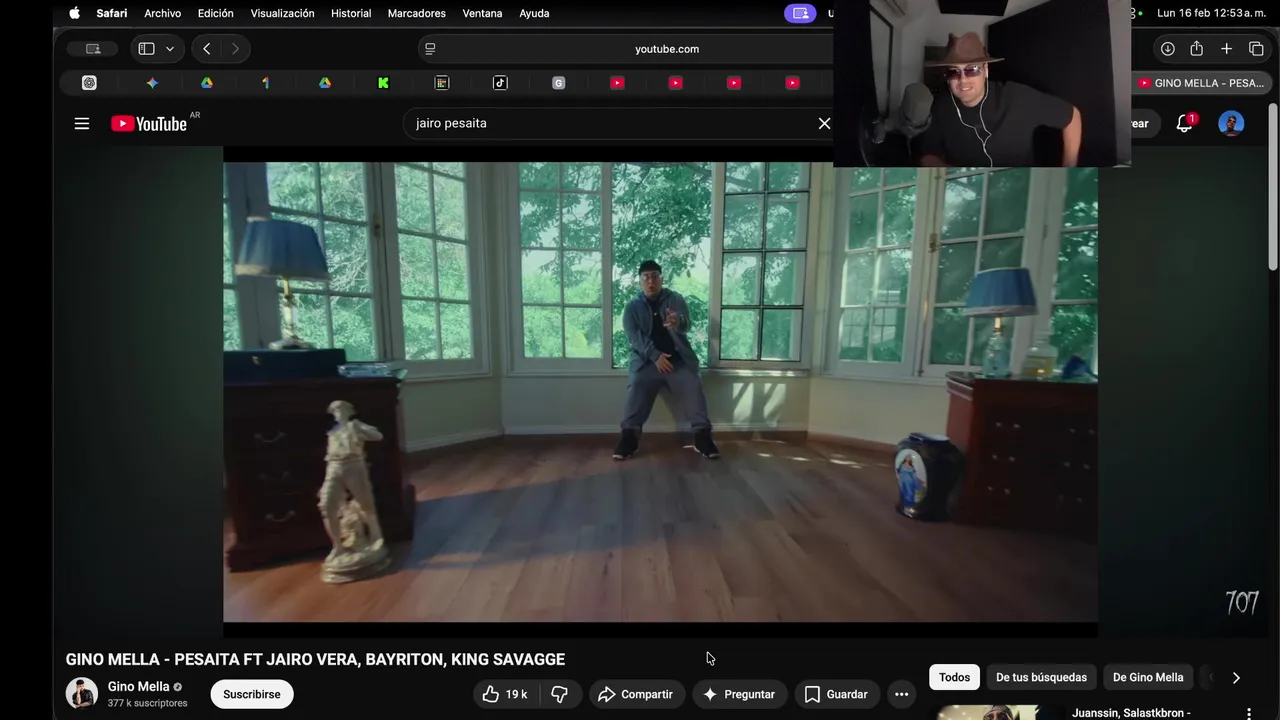Open the Gemini sparkle bookmark
1280x720 pixels.
(152, 83)
